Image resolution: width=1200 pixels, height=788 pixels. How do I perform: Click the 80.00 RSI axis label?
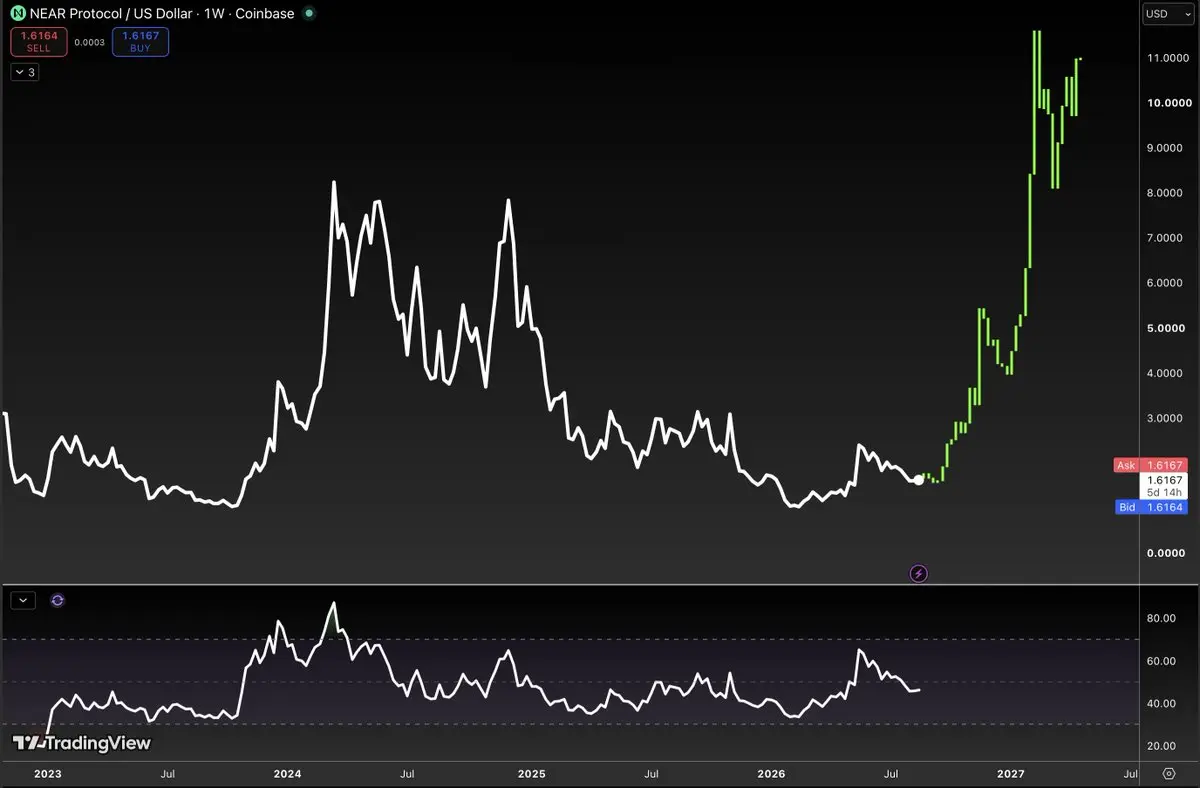(x=1160, y=619)
